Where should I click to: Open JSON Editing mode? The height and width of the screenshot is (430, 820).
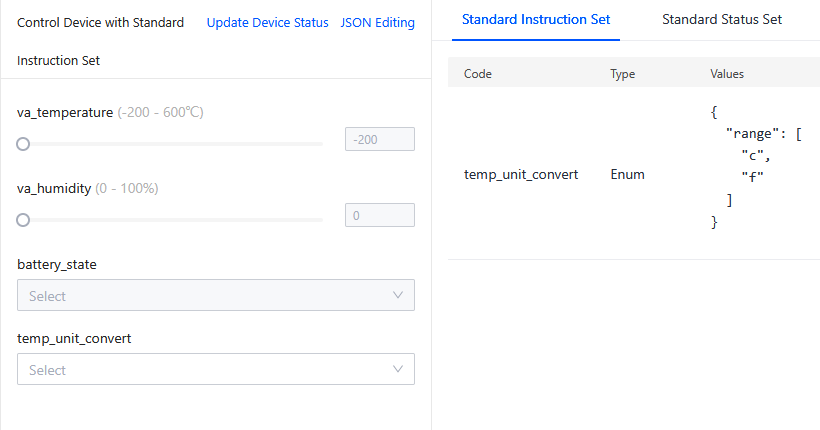[x=377, y=22]
